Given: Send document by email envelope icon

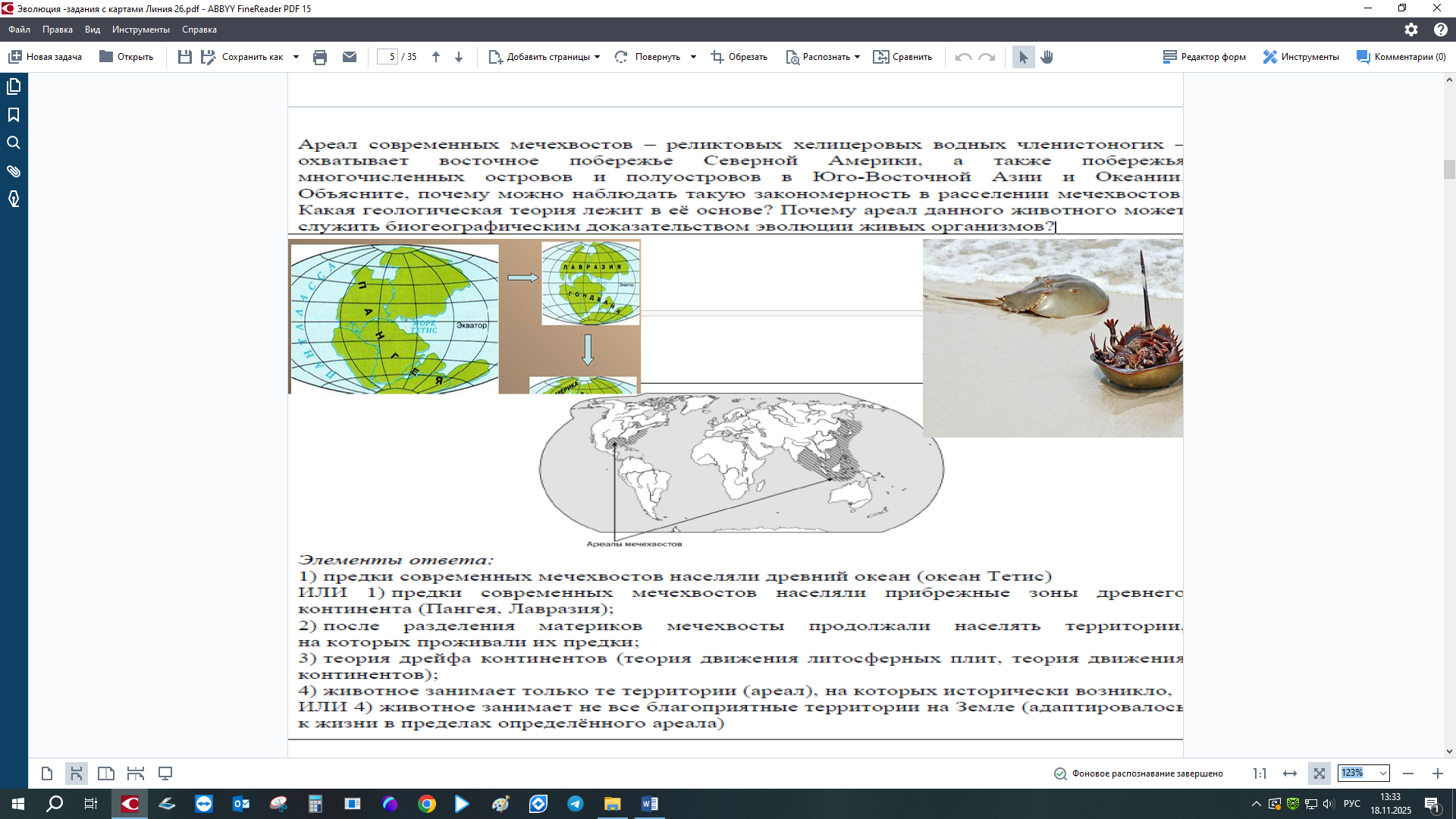Looking at the screenshot, I should (x=350, y=57).
